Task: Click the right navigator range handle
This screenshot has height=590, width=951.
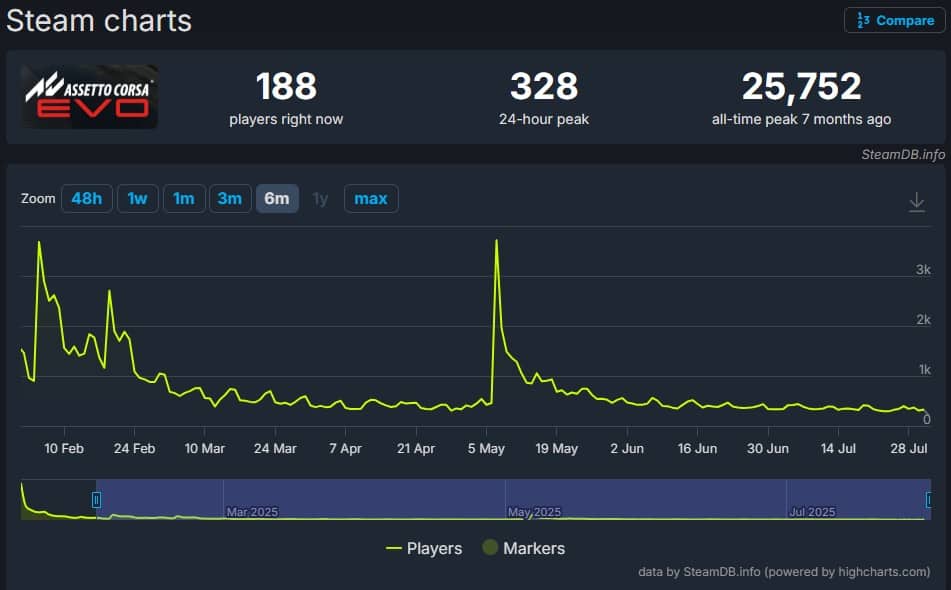Action: pos(929,499)
